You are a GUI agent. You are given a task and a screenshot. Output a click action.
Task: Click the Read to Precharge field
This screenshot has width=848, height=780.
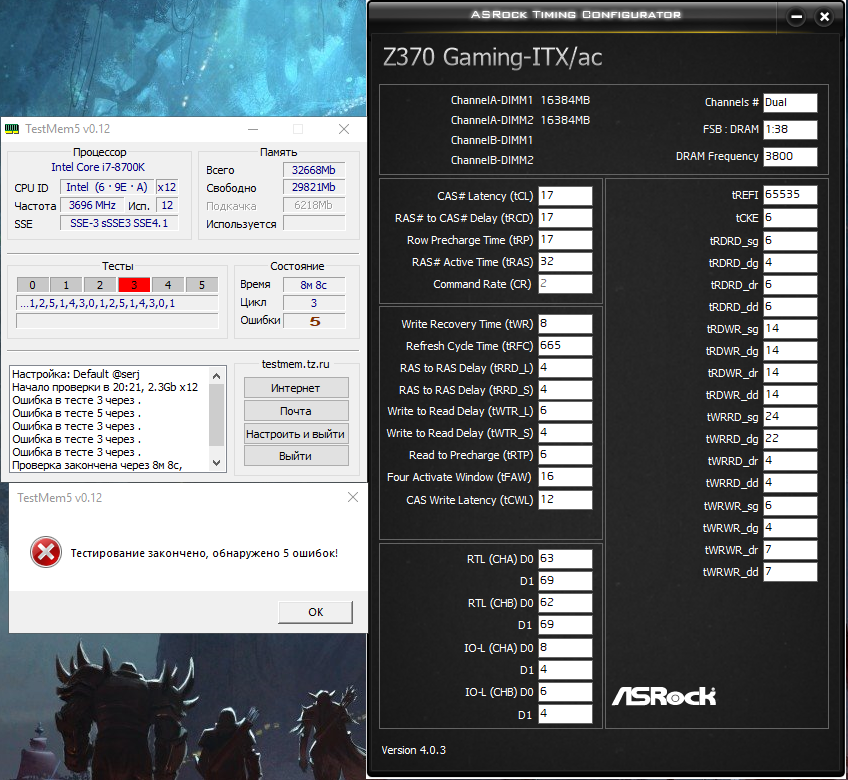click(565, 455)
